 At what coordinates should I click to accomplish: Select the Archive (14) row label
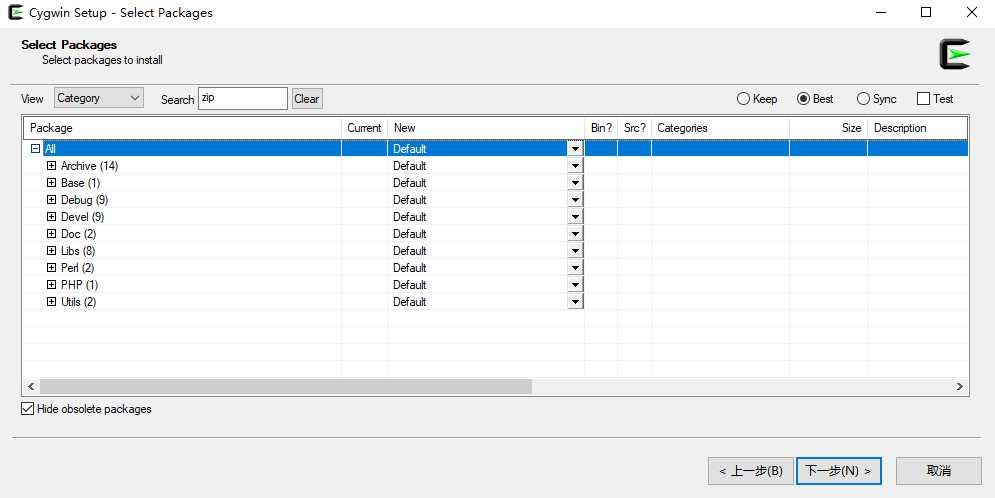pyautogui.click(x=89, y=166)
